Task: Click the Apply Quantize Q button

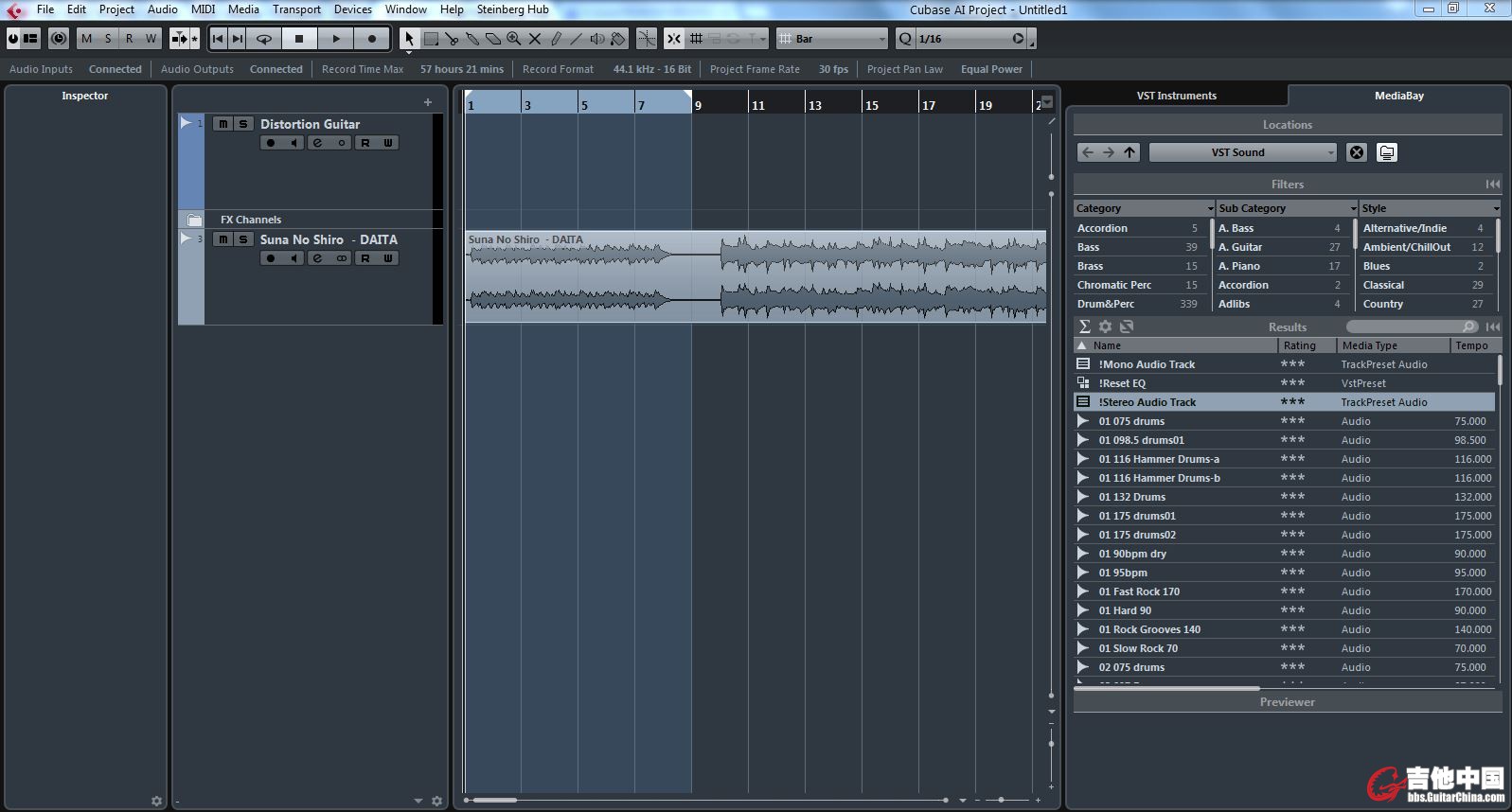Action: coord(905,39)
